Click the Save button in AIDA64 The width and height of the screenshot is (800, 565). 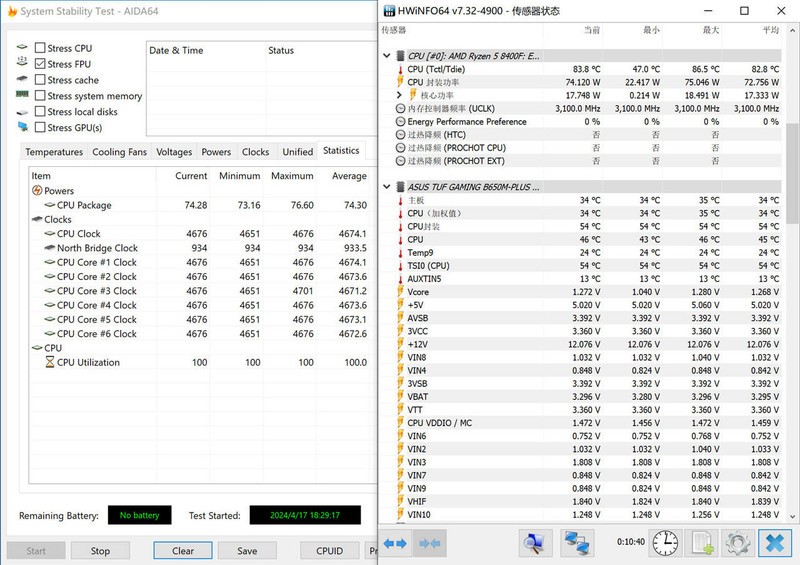[247, 551]
